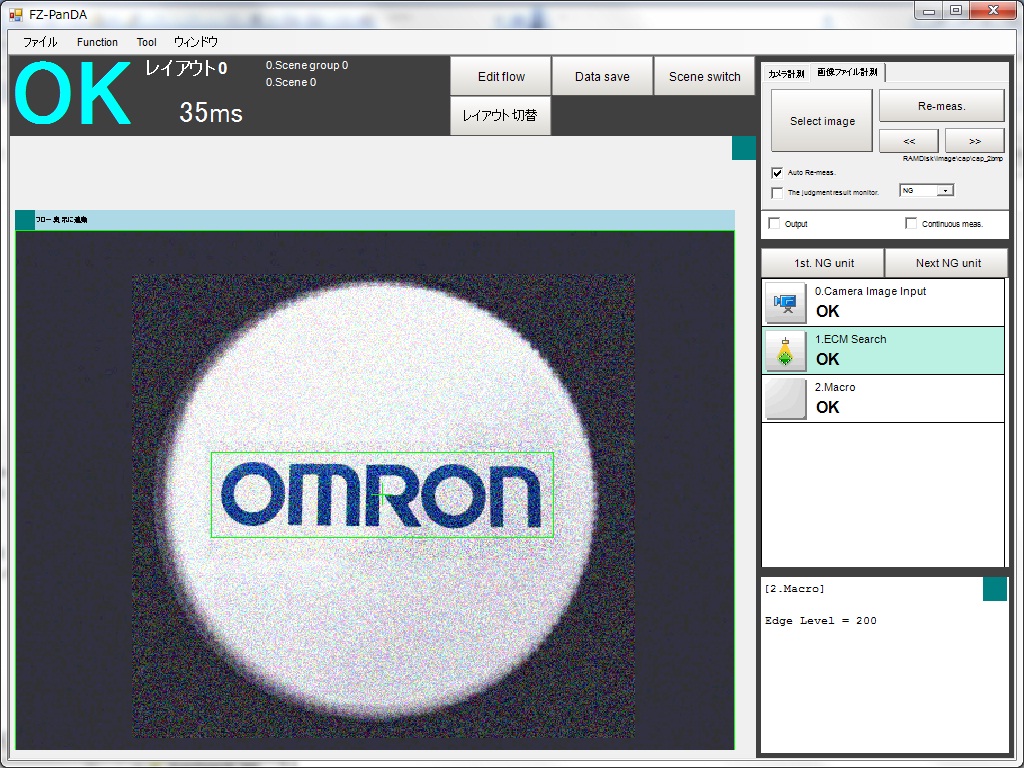This screenshot has width=1024, height=768.
Task: Select the 1.ECM Search row text
Action: (850, 339)
